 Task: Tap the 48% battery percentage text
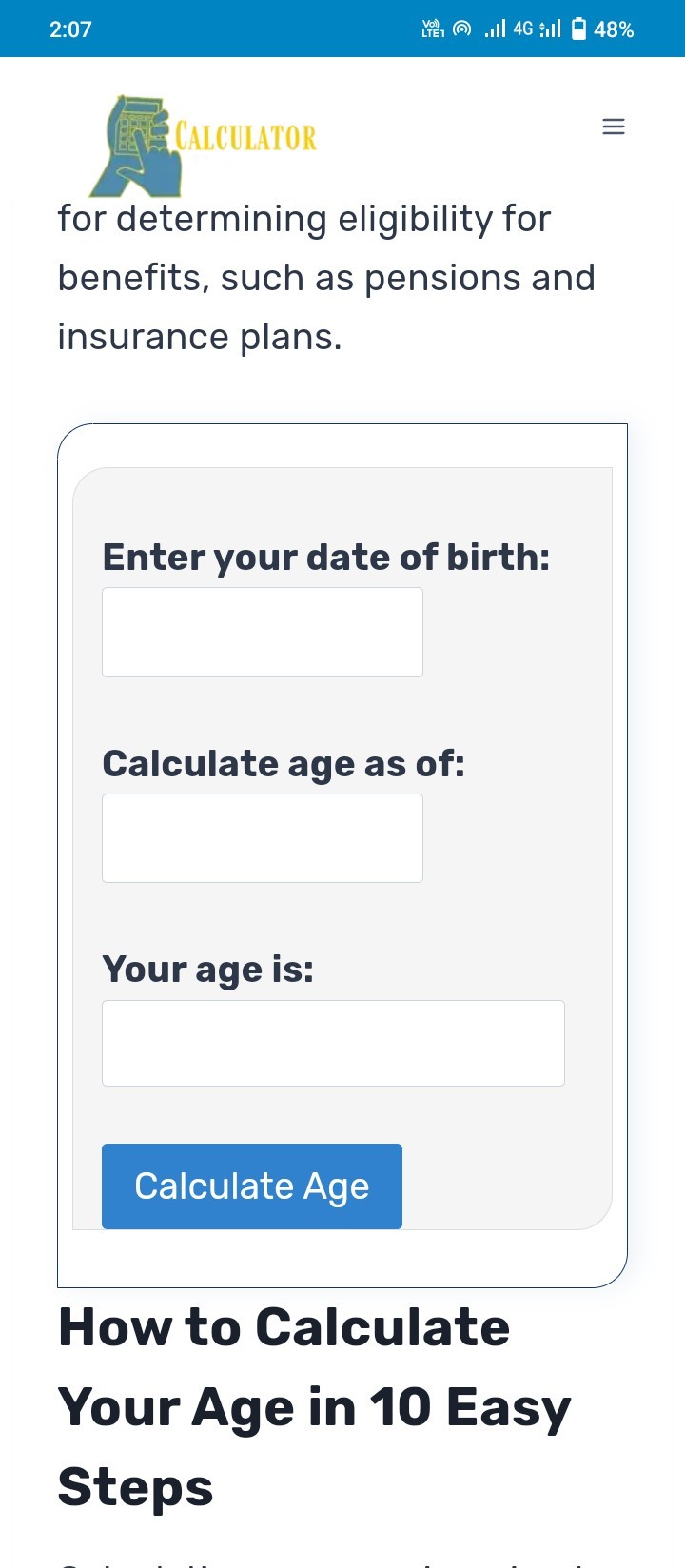tap(614, 29)
